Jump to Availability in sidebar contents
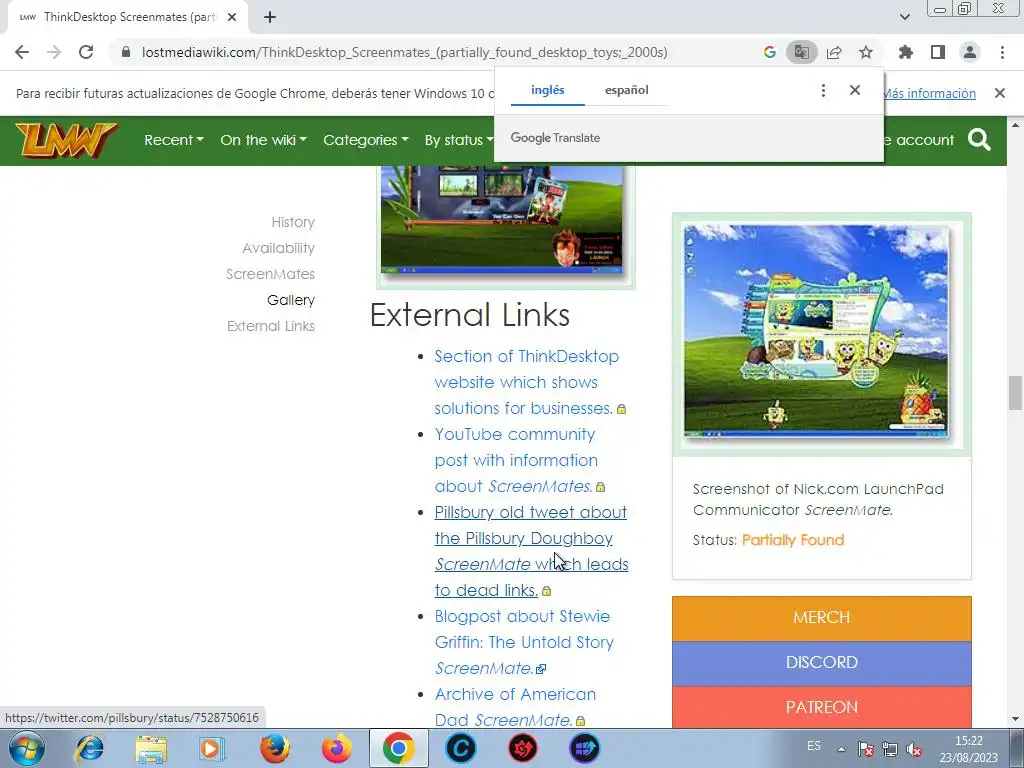Viewport: 1024px width, 768px height. pyautogui.click(x=278, y=248)
